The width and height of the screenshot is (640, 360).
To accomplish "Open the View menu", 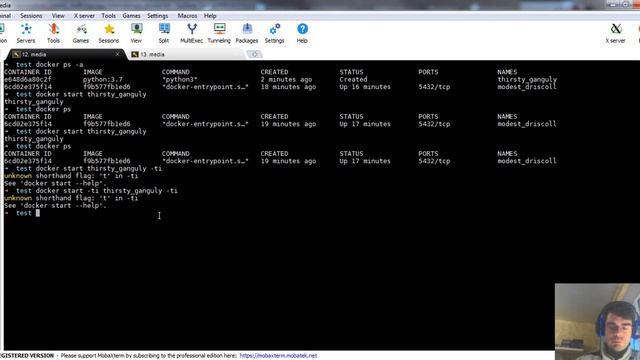I will 58,16.
